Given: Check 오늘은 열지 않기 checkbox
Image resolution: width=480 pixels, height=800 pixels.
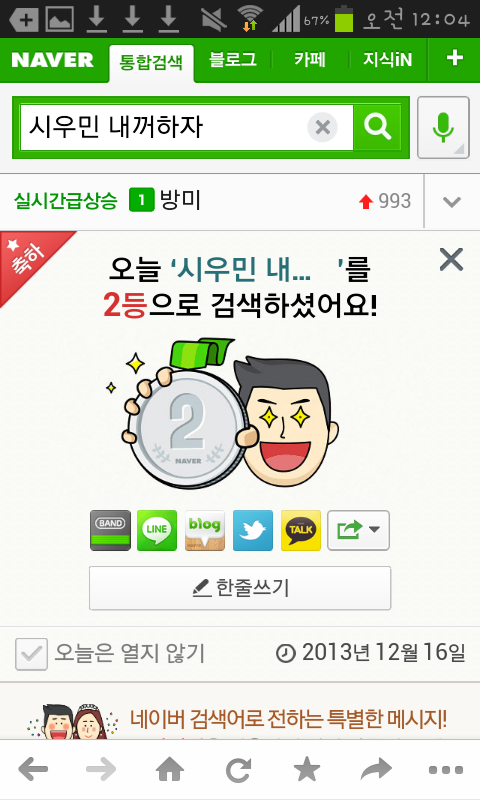Looking at the screenshot, I should [31, 654].
